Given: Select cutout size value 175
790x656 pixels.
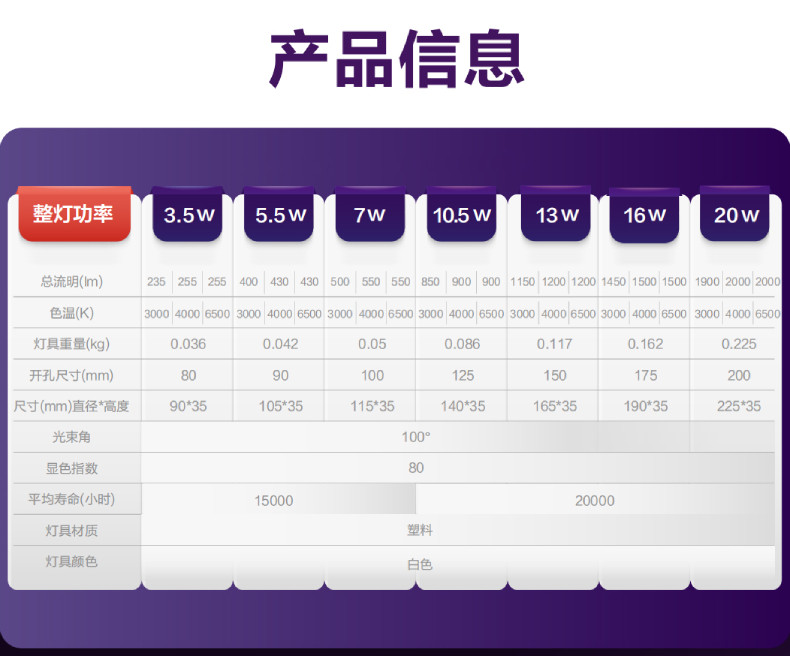Looking at the screenshot, I should coord(645,375).
